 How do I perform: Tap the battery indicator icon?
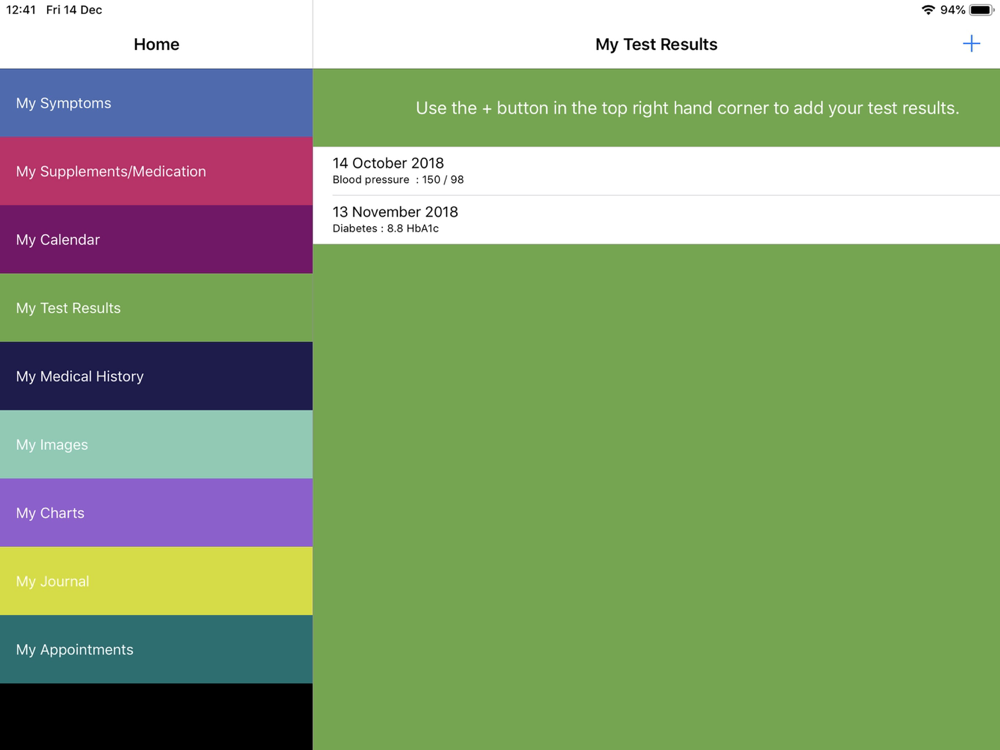[x=982, y=10]
